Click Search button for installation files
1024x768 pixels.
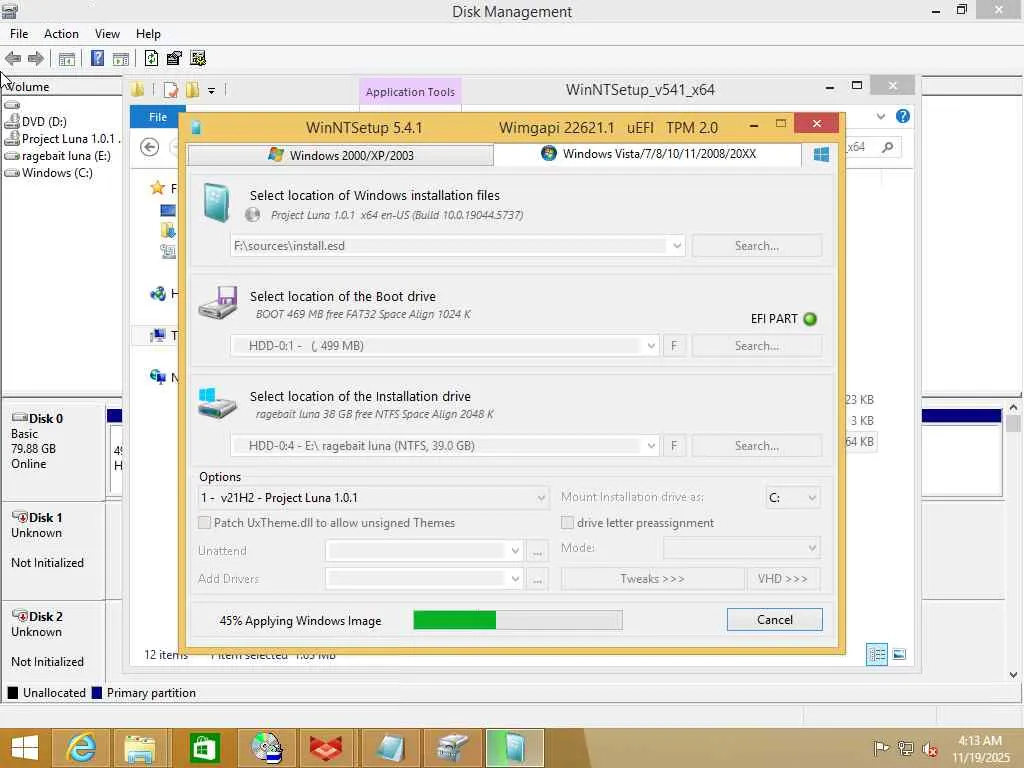[x=757, y=246]
